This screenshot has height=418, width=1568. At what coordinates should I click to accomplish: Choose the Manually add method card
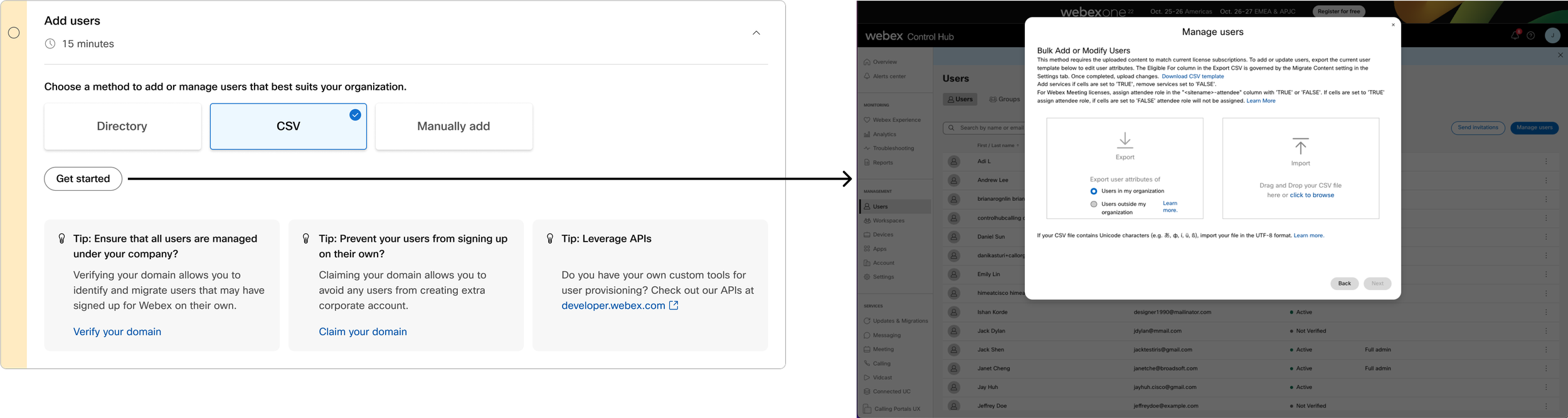pos(453,126)
